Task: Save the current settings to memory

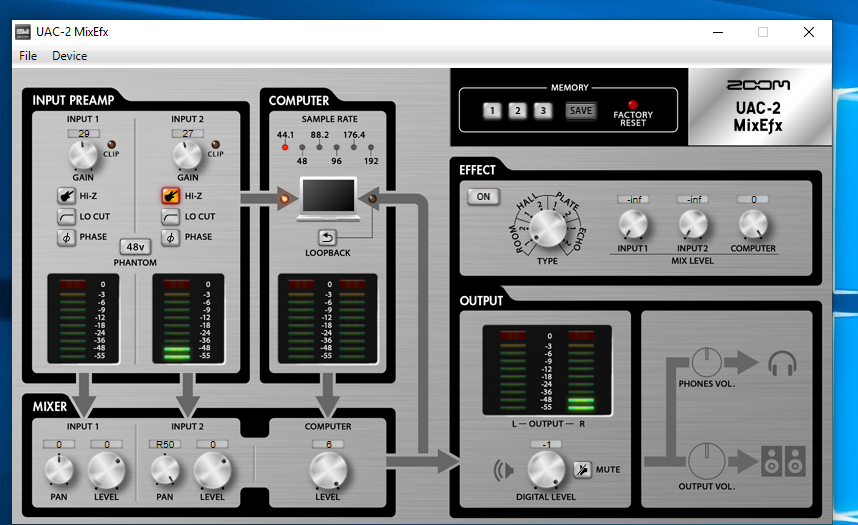Action: (581, 111)
